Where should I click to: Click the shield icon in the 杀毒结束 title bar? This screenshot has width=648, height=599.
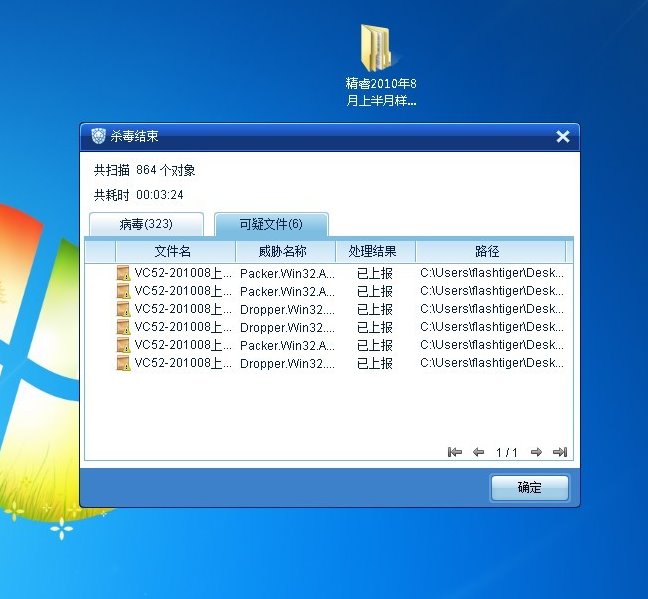(x=98, y=136)
